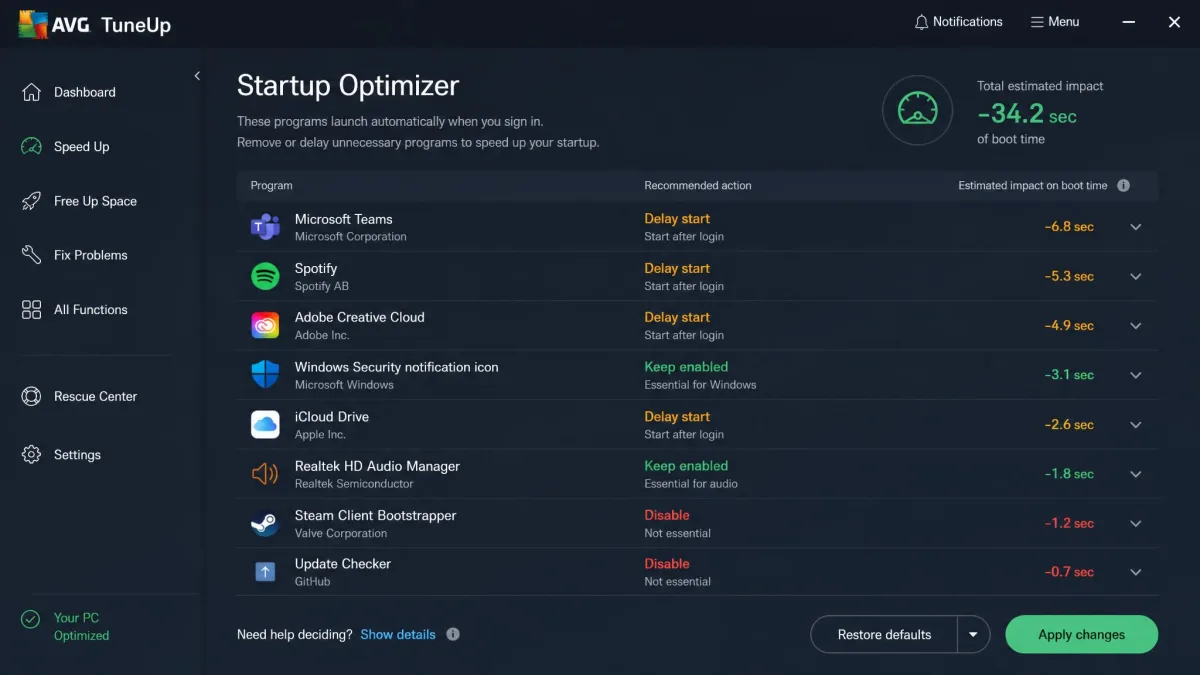Open Rescue Center in the sidebar

pyautogui.click(x=95, y=396)
